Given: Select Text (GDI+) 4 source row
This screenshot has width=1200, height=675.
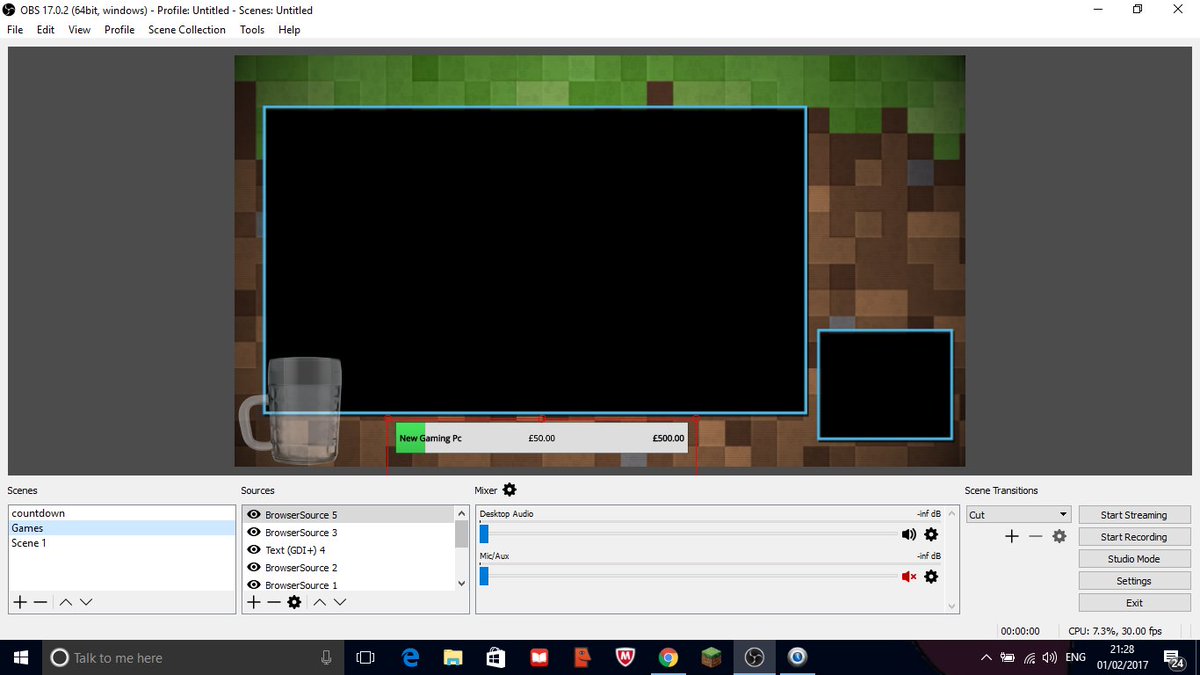Looking at the screenshot, I should coord(349,550).
